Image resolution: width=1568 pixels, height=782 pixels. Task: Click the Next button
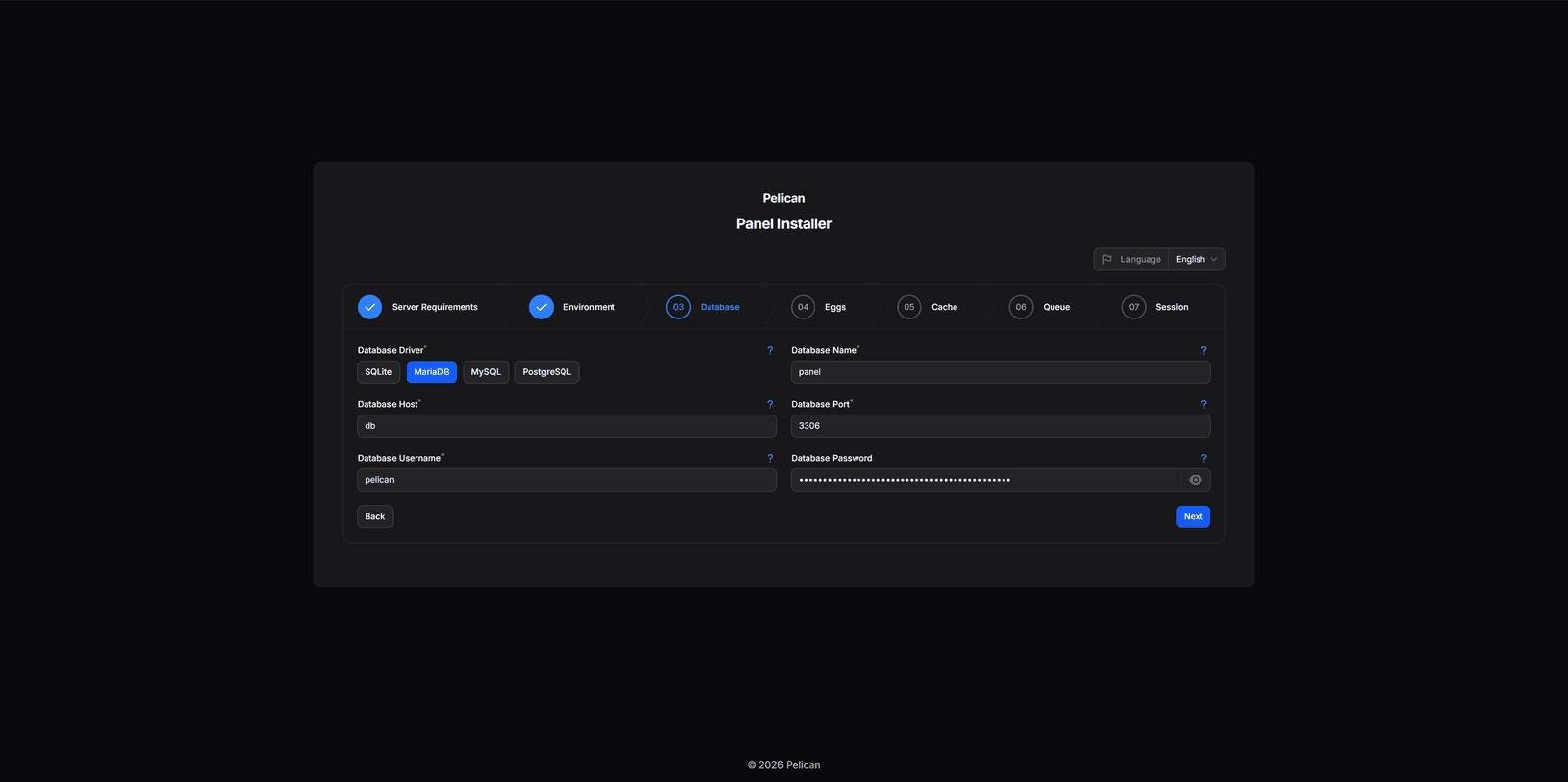1193,516
